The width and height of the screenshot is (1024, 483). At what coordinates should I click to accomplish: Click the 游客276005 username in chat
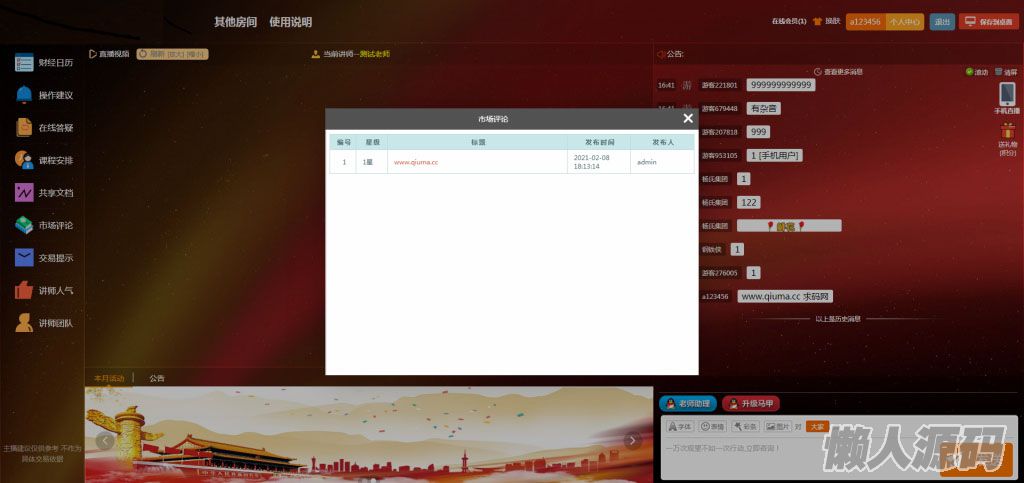[x=719, y=273]
